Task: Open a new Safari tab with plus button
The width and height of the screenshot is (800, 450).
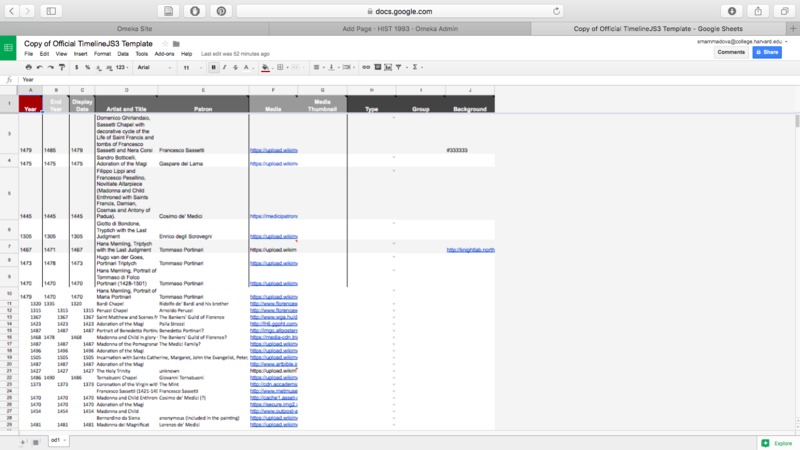Action: [x=793, y=29]
